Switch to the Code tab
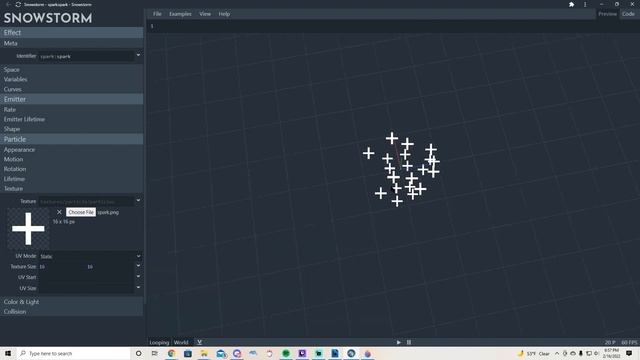Screen dimensions: 640x360 point(628,14)
